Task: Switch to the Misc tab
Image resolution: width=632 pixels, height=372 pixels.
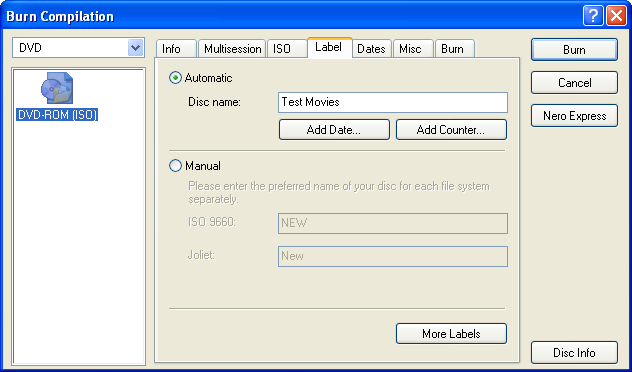Action: point(413,49)
